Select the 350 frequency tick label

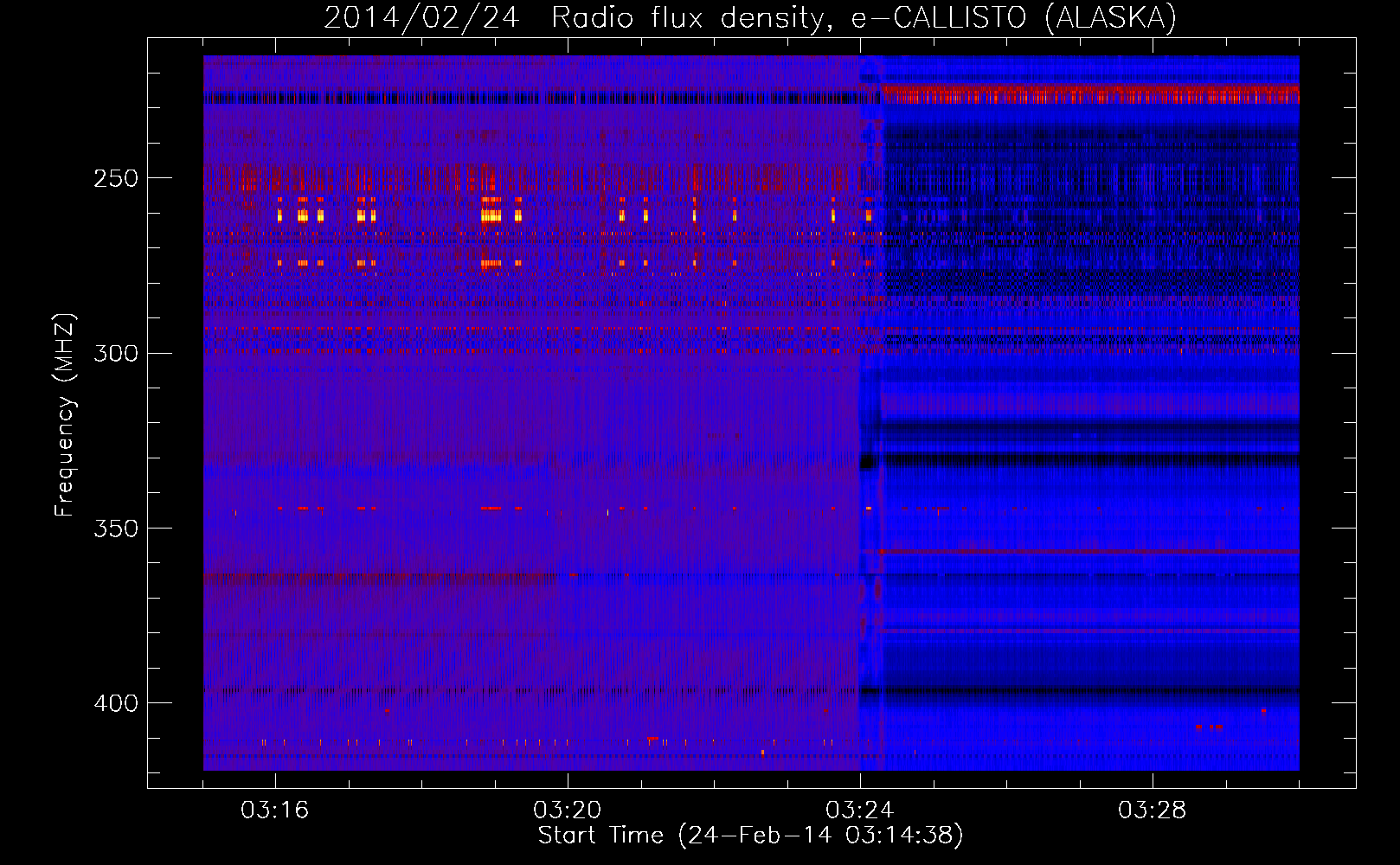pos(116,529)
